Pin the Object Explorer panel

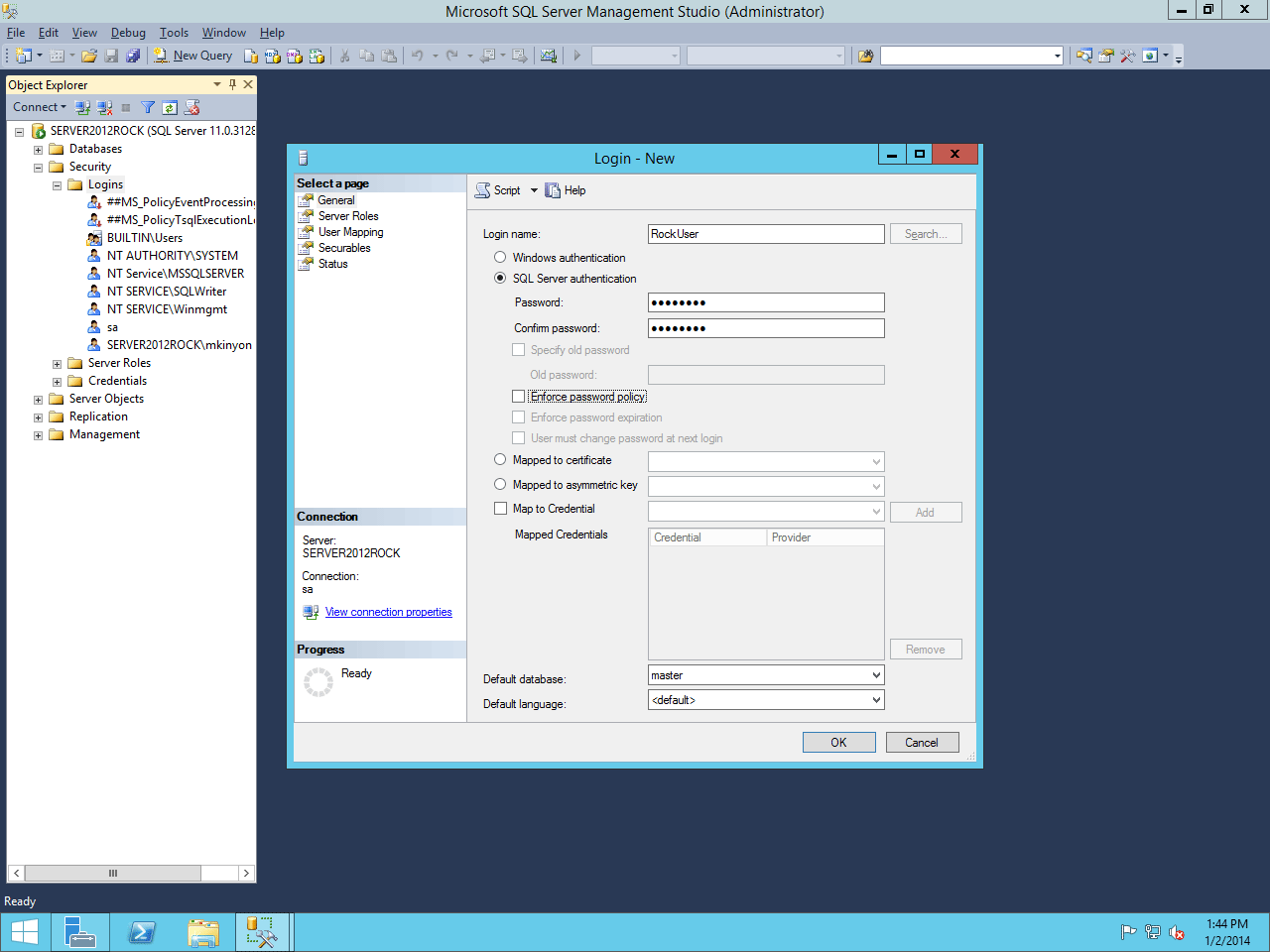coord(232,84)
